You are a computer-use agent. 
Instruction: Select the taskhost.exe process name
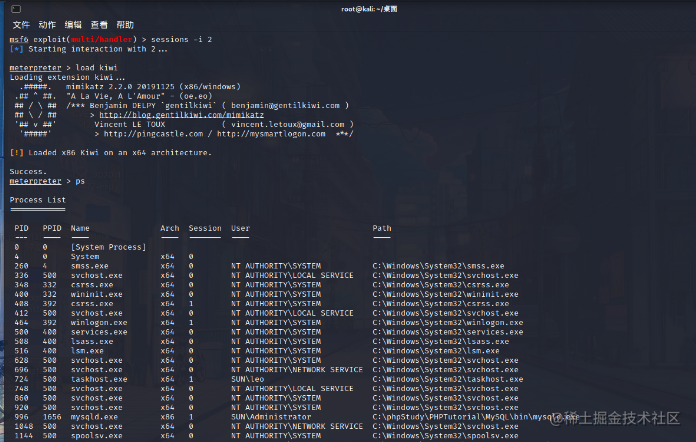[99, 379]
